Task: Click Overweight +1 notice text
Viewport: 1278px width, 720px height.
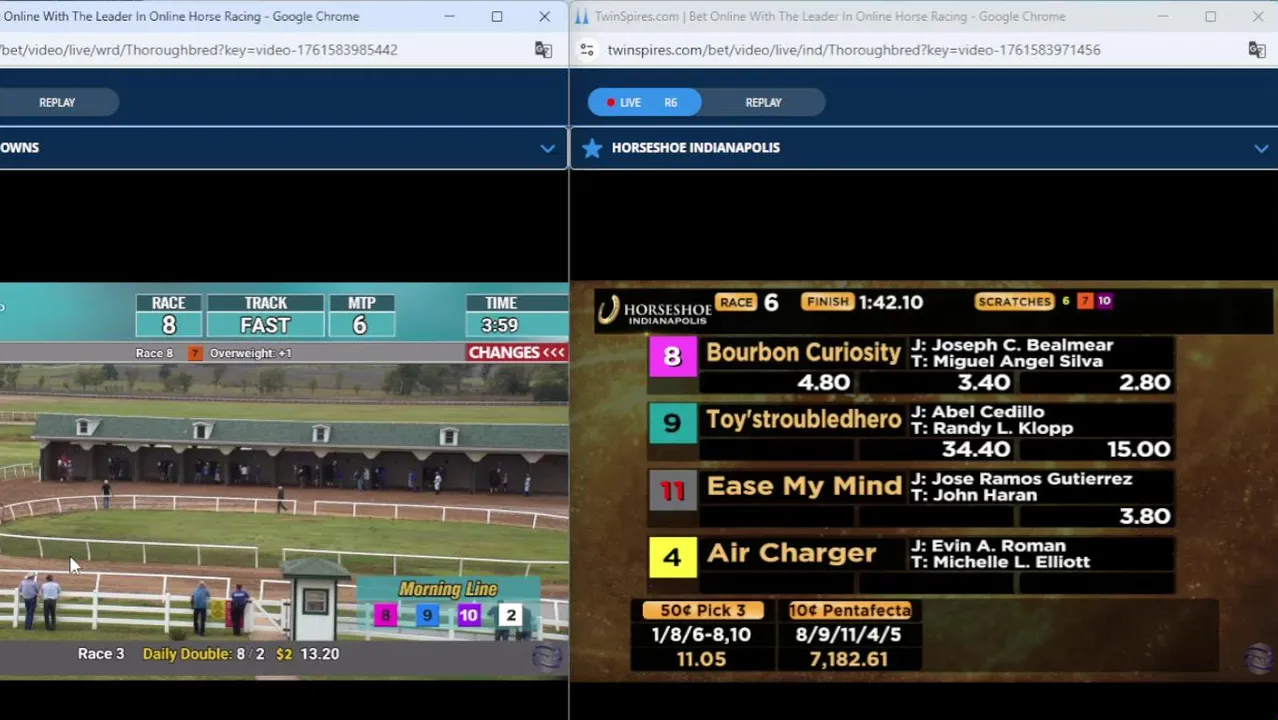Action: (x=250, y=353)
